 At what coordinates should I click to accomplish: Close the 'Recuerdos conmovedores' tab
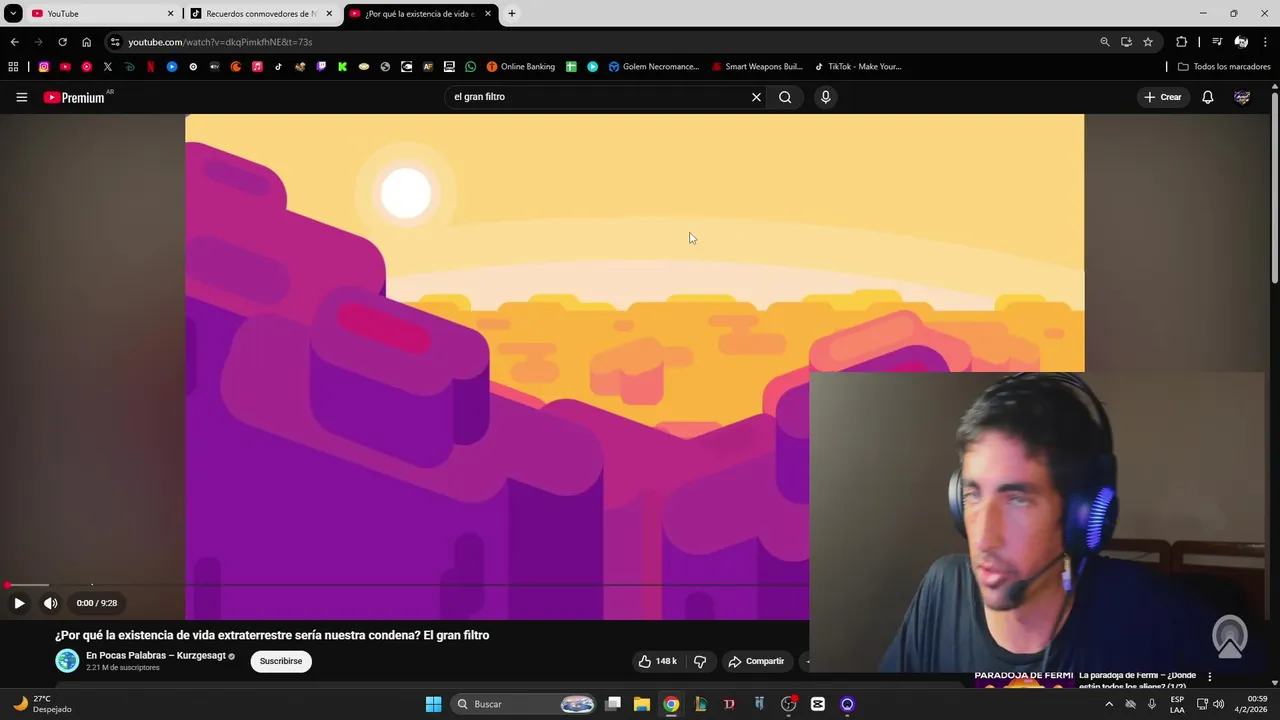point(329,14)
